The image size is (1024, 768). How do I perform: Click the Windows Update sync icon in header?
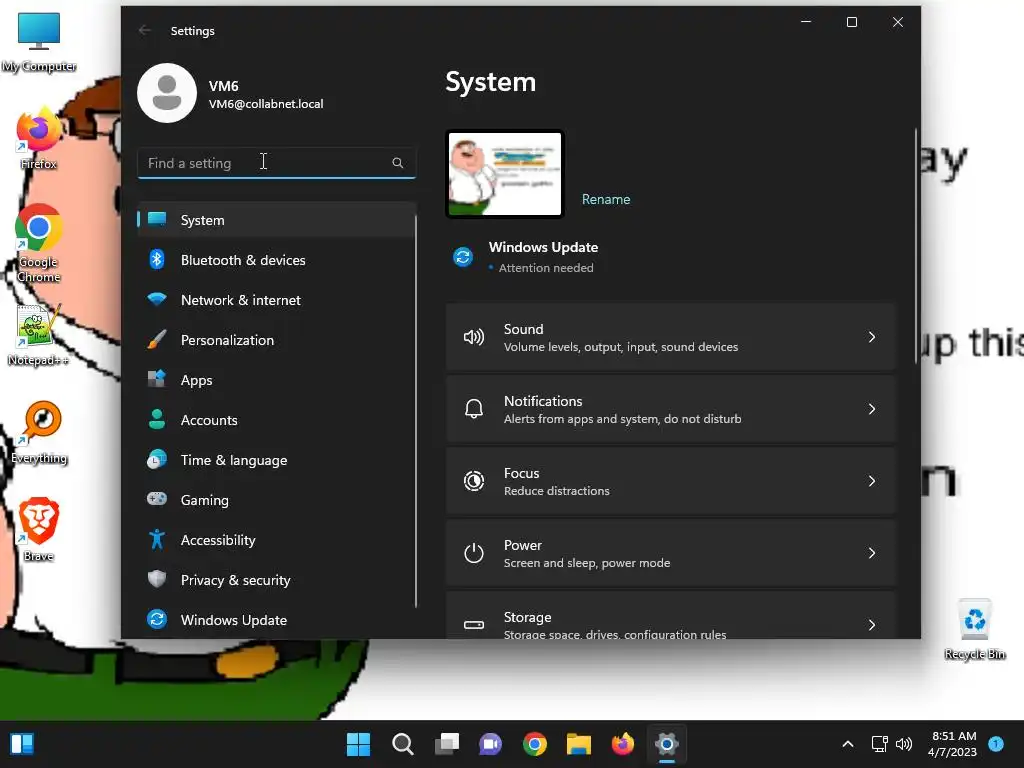tap(463, 257)
